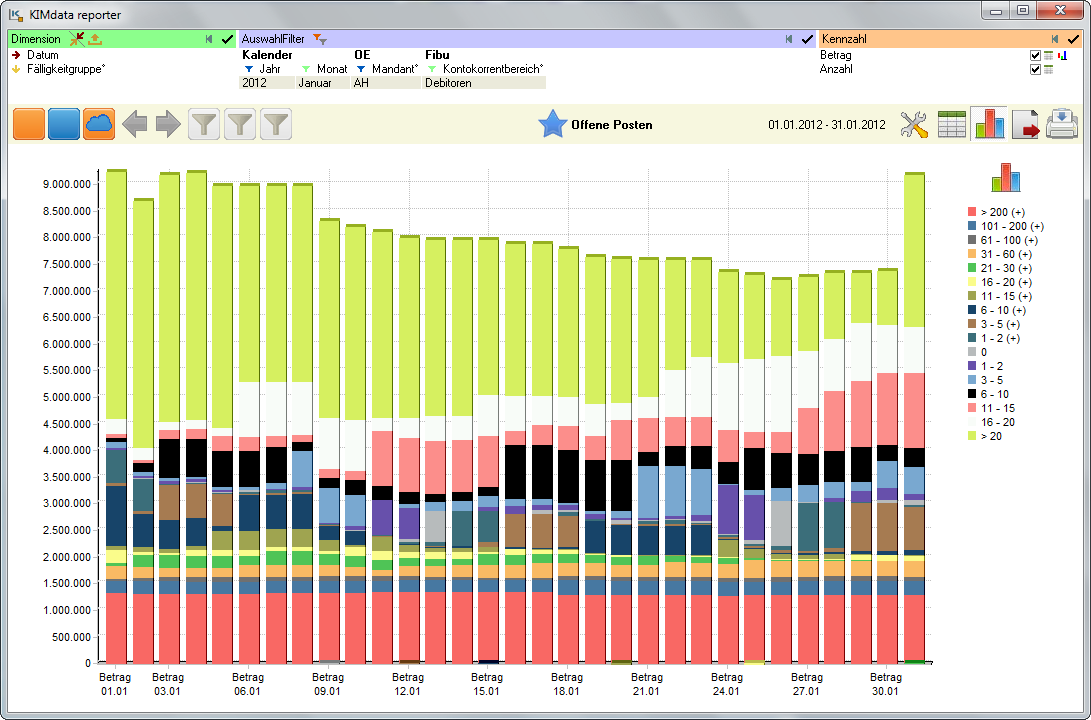The width and height of the screenshot is (1091, 720).
Task: Click the '> 200 (+)' legend color swatch
Action: 971,213
